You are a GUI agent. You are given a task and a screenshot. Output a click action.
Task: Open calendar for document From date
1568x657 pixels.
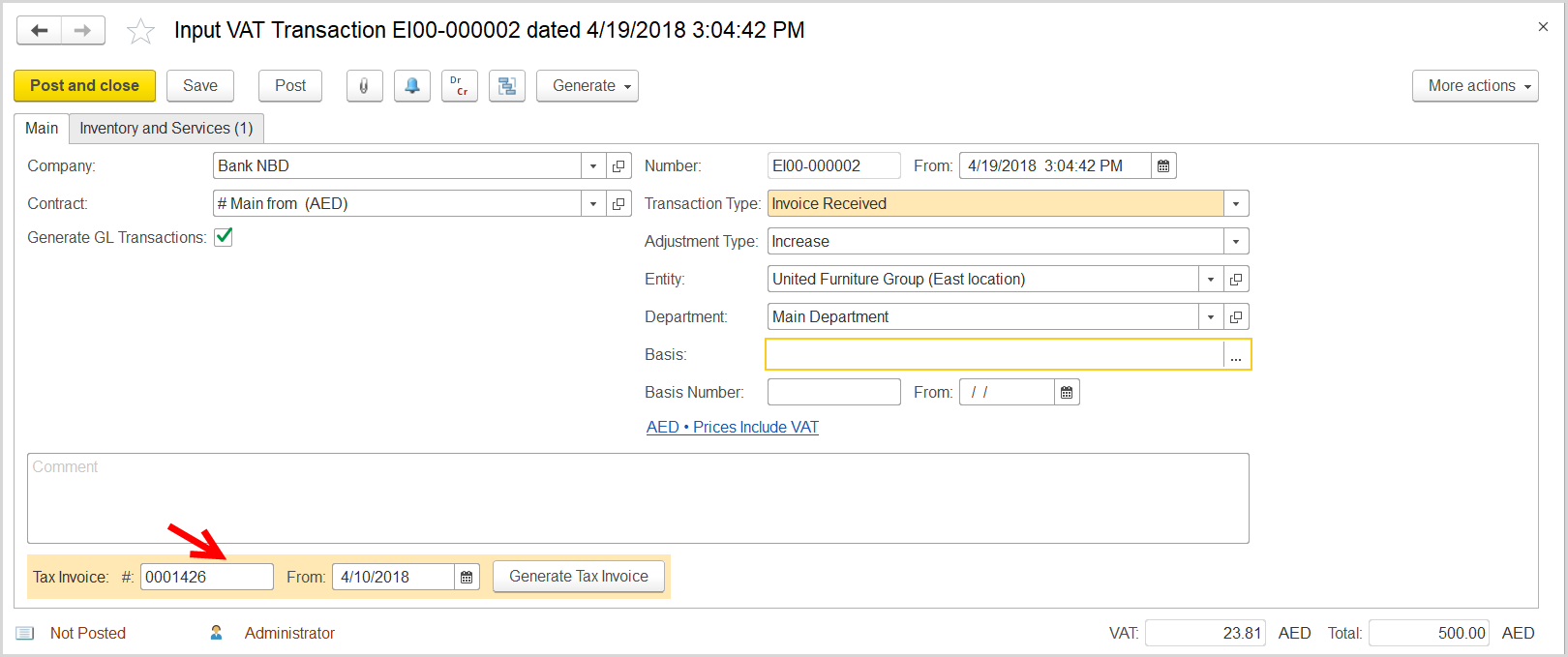(1163, 165)
